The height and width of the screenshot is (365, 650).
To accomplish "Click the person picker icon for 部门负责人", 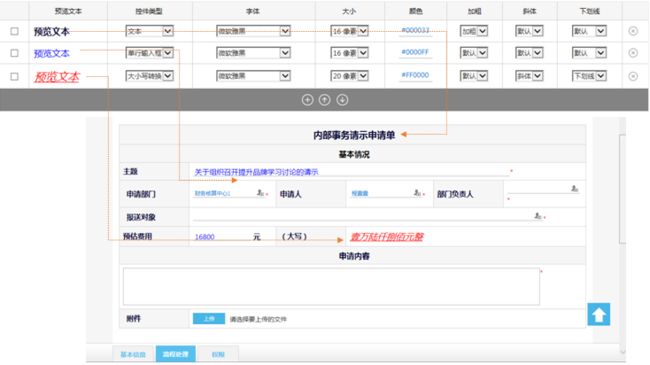I will [x=574, y=189].
